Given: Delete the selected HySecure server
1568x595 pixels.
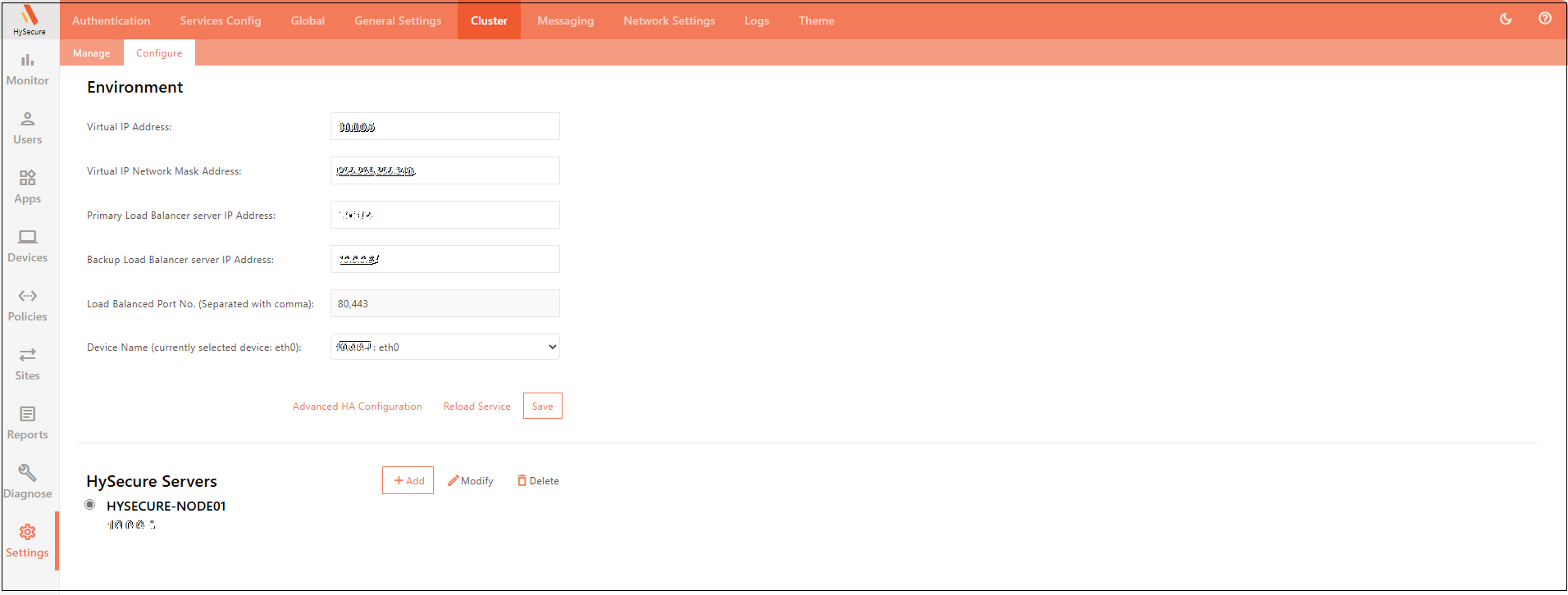Looking at the screenshot, I should 538,481.
